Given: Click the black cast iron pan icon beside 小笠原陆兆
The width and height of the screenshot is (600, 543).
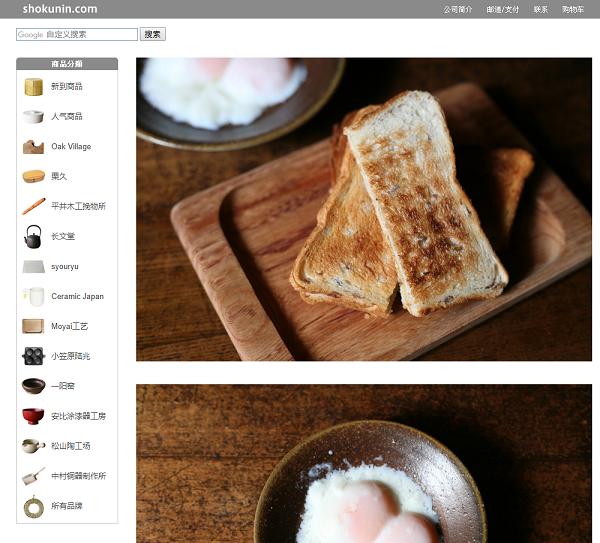Looking at the screenshot, I should coord(34,356).
